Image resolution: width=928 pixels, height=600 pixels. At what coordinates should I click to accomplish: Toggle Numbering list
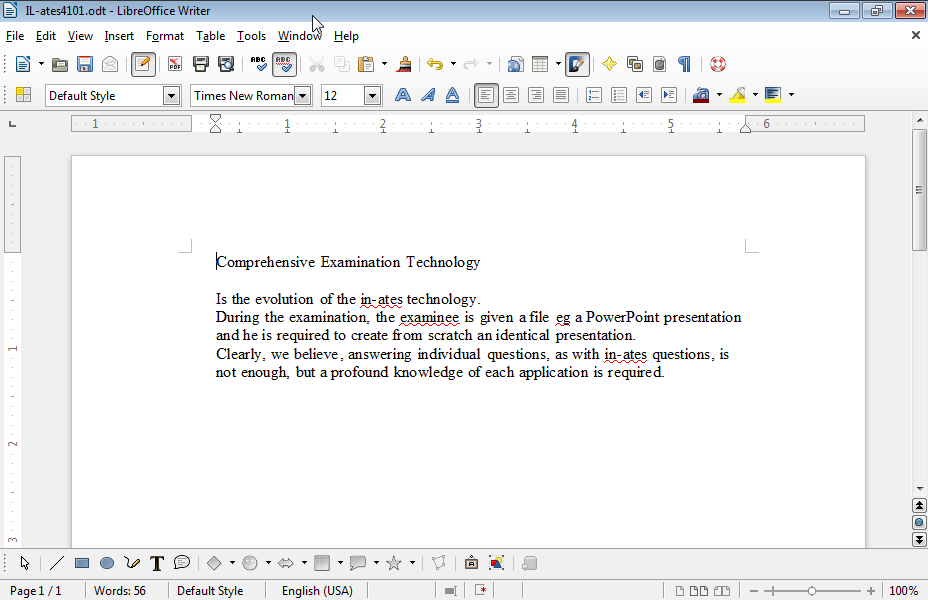(x=594, y=95)
